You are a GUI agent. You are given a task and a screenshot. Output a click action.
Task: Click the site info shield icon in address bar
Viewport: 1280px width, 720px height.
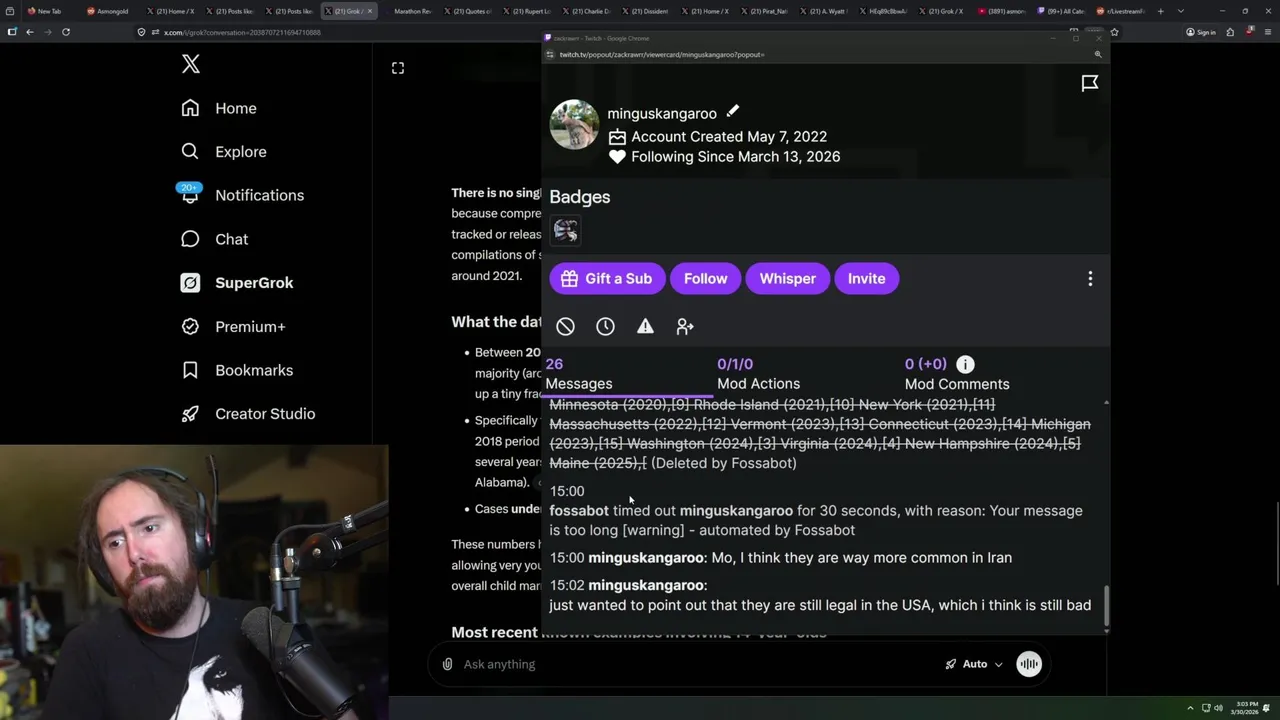click(142, 32)
